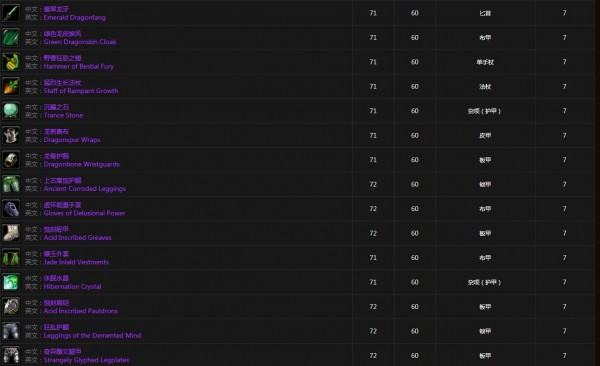The height and width of the screenshot is (366, 600).
Task: Open the Hibernation Crystal link
Action: [x=73, y=287]
